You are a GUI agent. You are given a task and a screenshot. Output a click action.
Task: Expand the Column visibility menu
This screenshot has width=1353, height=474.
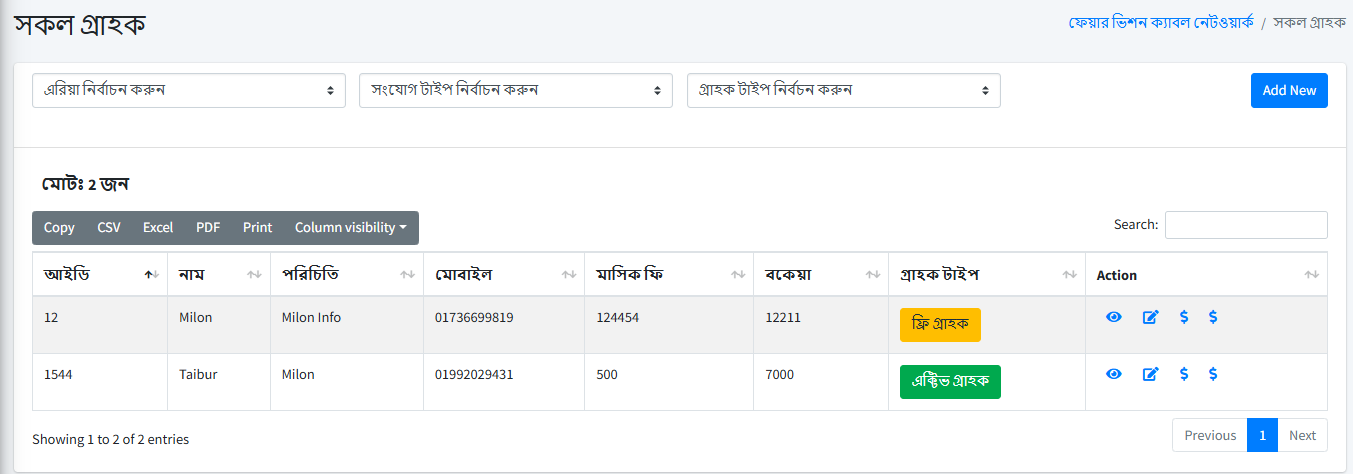point(350,228)
